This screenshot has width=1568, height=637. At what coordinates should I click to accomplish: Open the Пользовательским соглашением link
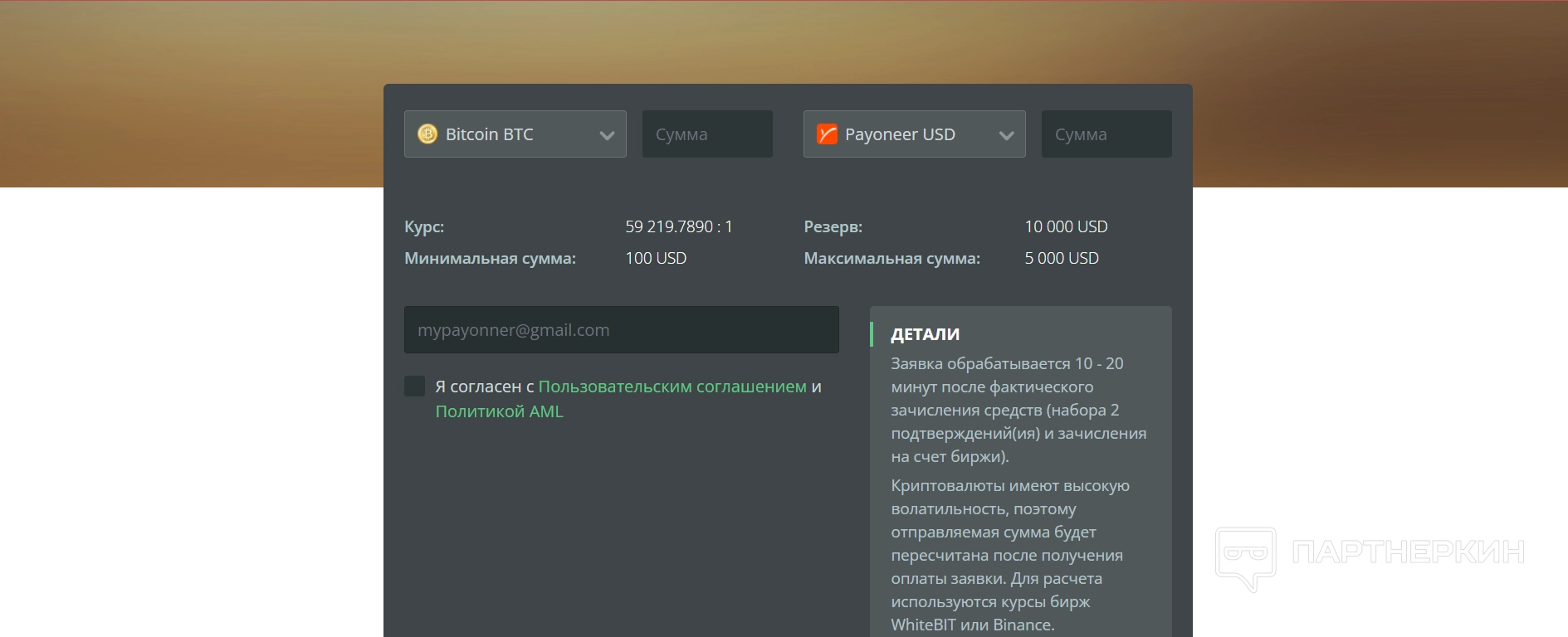tap(672, 387)
